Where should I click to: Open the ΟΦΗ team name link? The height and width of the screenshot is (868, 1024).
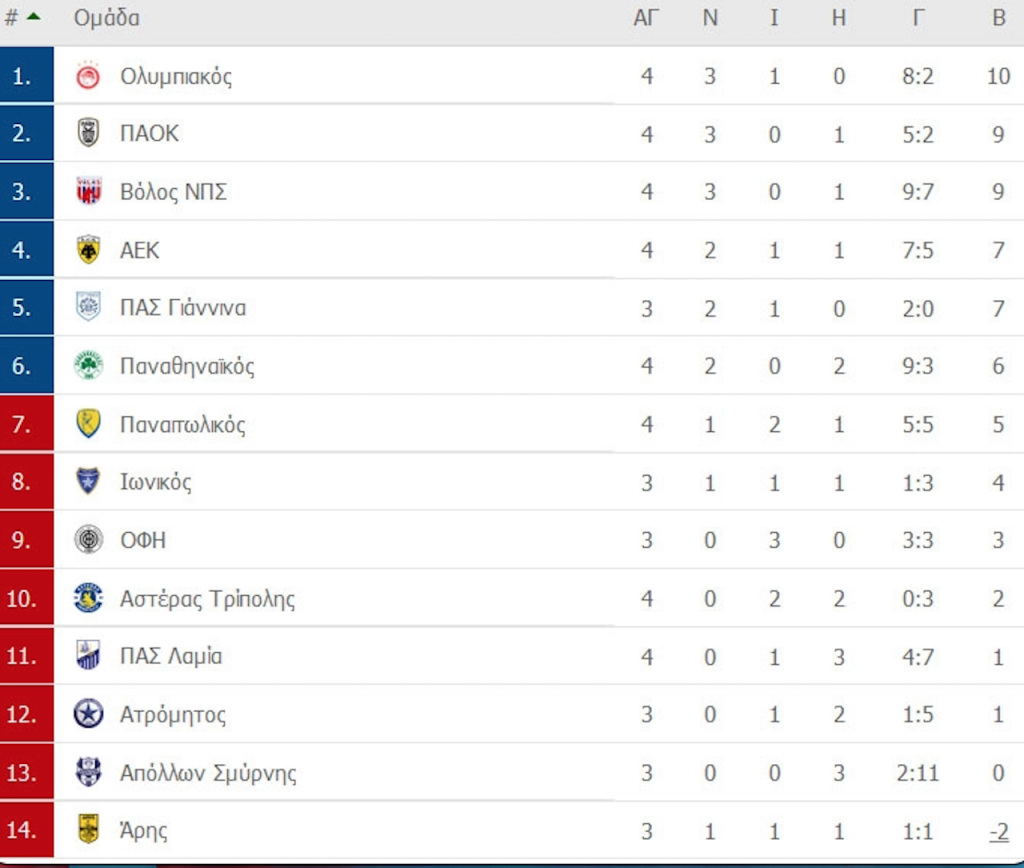point(143,540)
